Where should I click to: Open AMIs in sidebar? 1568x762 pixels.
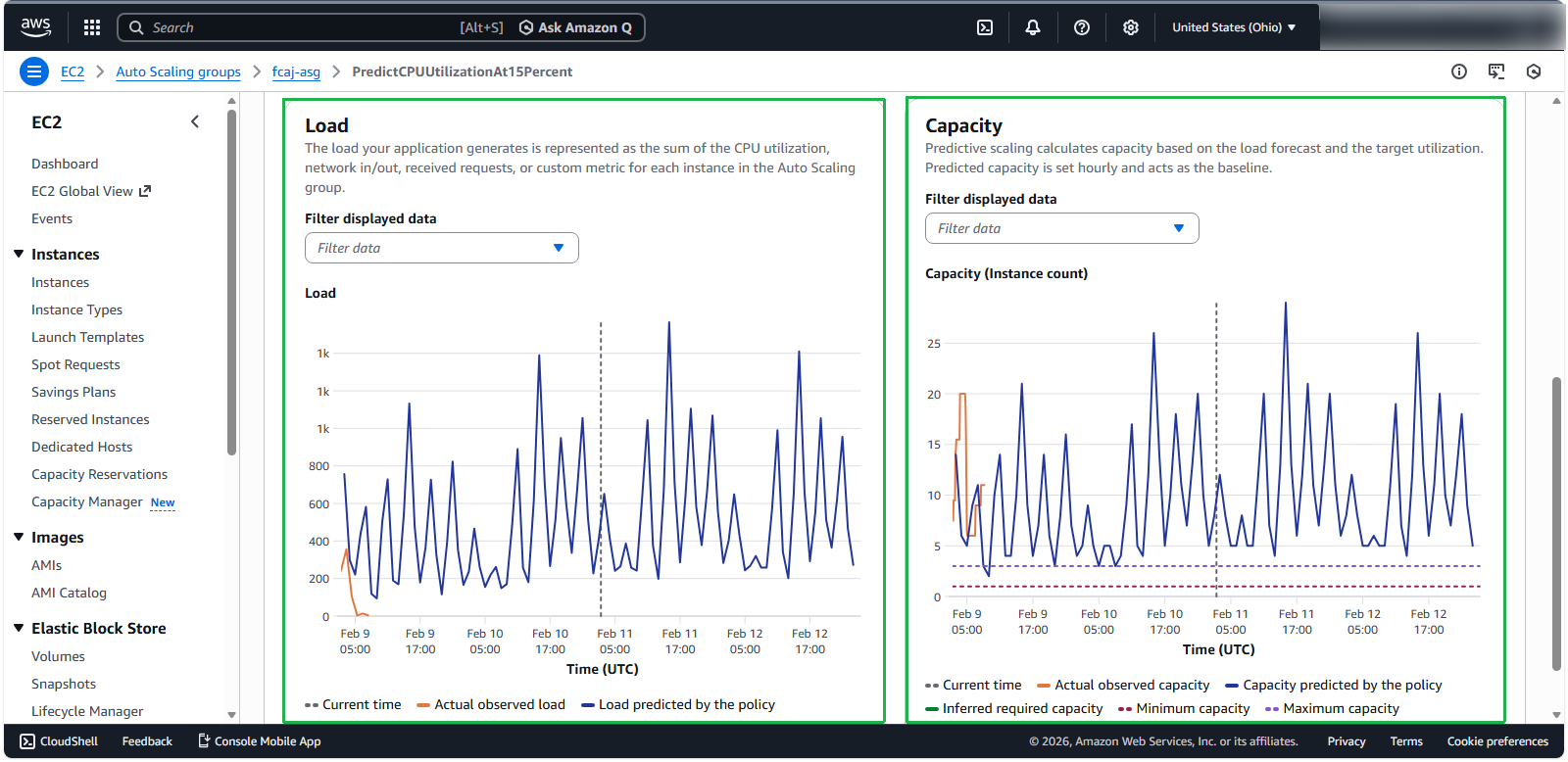click(x=46, y=565)
